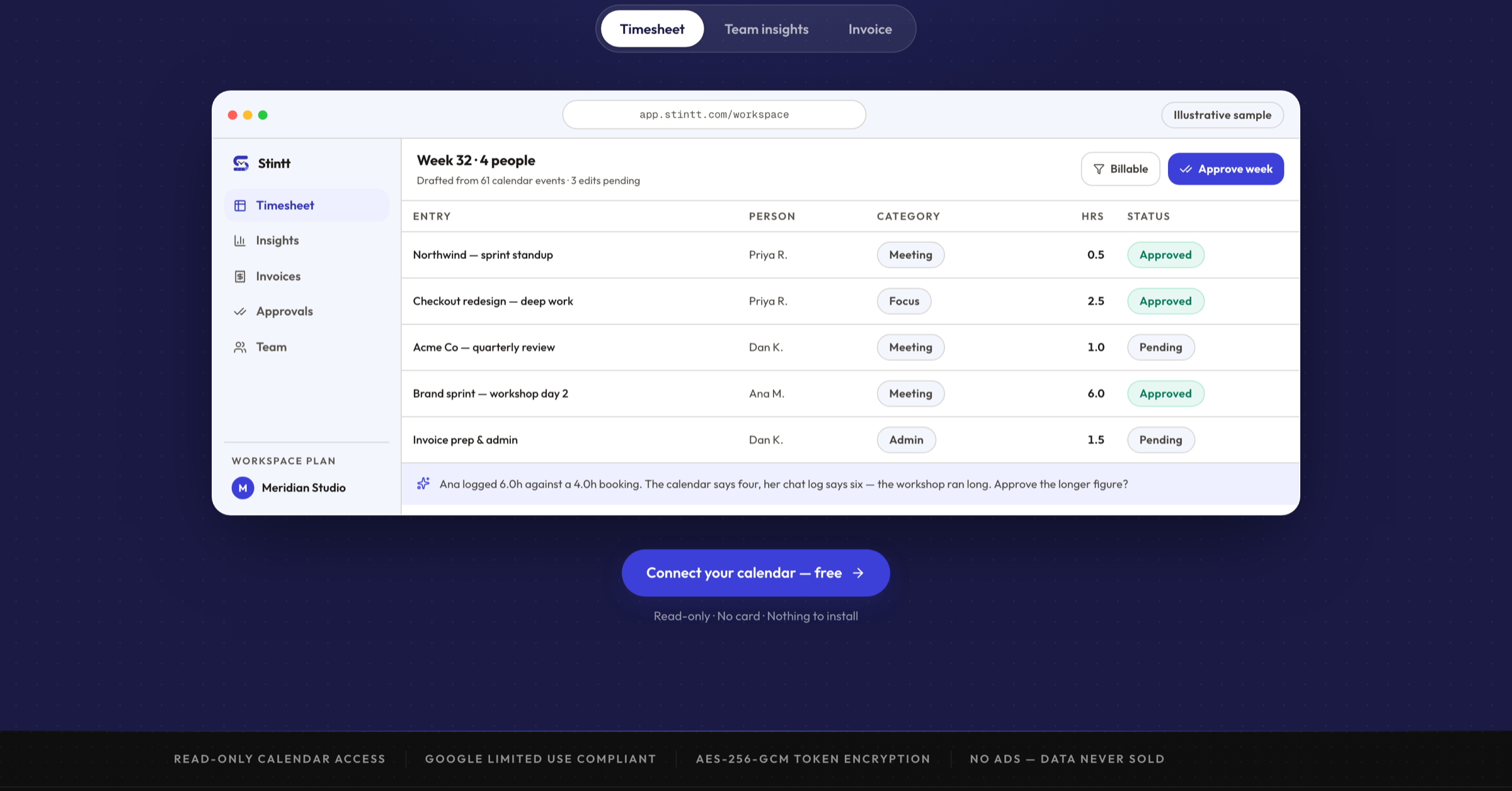
Task: Click Meeting category tag on Northwind row
Action: [x=910, y=255]
